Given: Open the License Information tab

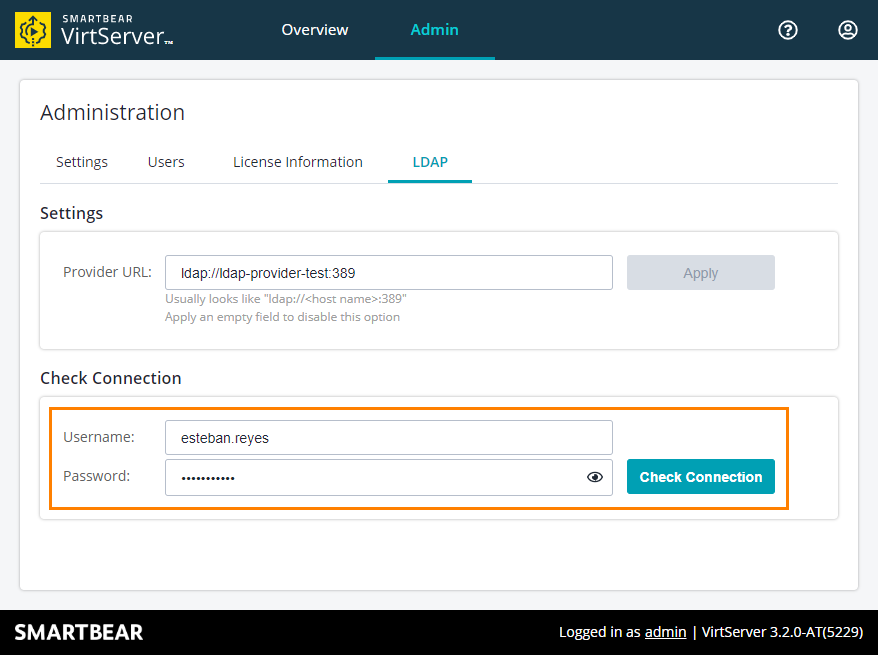Looking at the screenshot, I should [297, 161].
